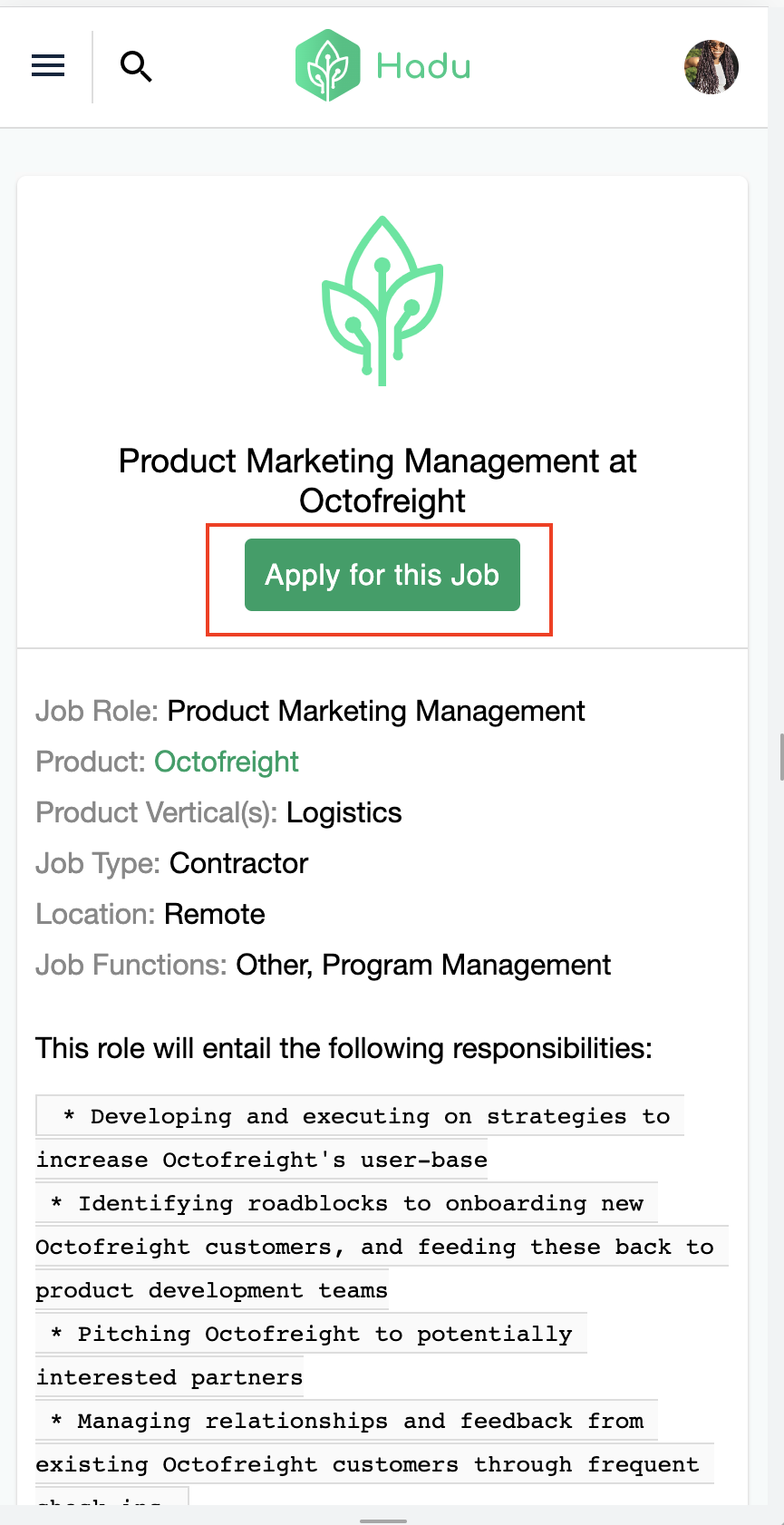Click the Hadu hexagon logo

coord(327,65)
